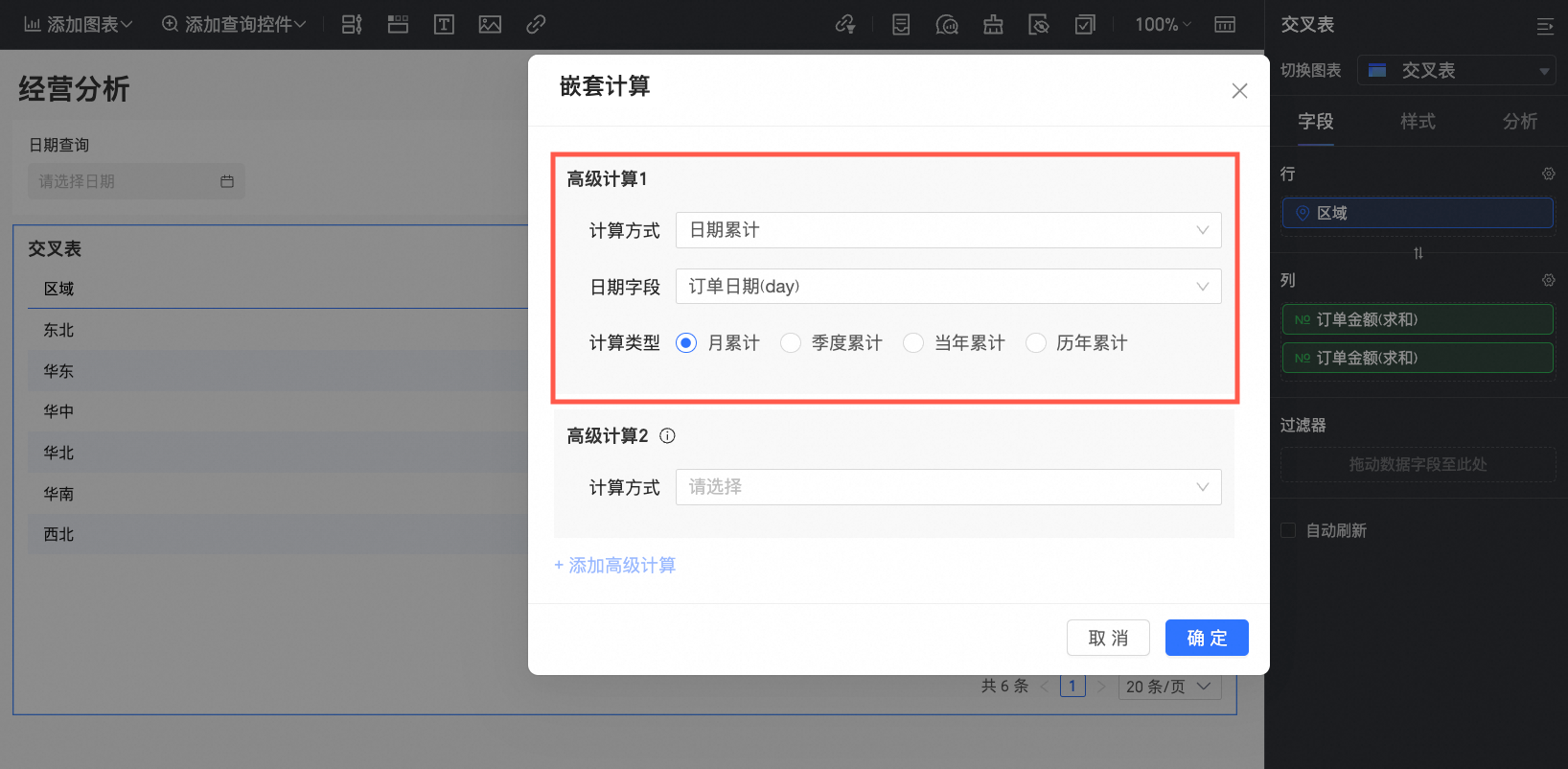Screen dimensions: 1568x769
Task: Select the 季度累计 radio option
Action: pyautogui.click(x=790, y=343)
